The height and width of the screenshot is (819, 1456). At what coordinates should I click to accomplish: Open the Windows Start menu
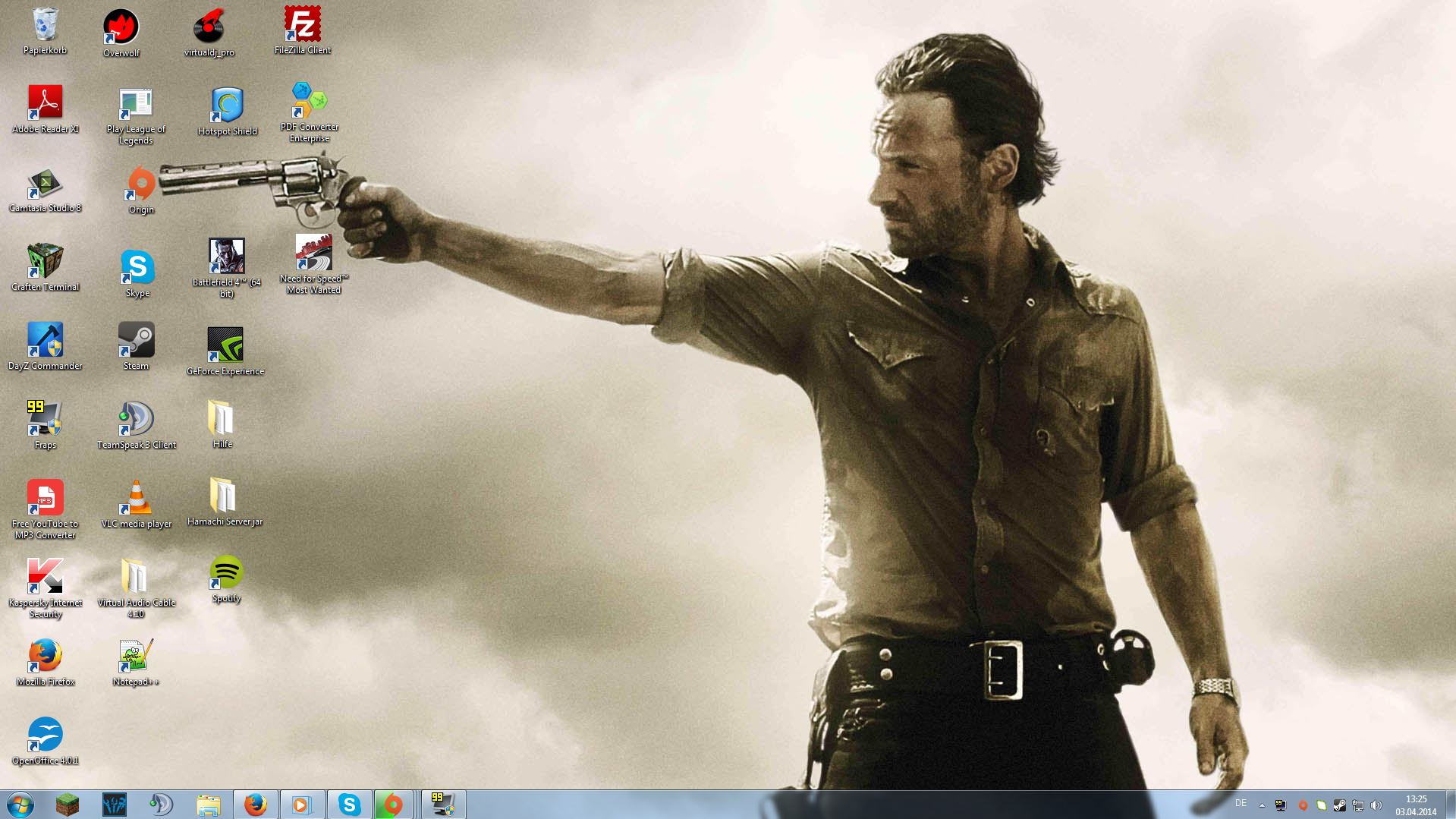point(20,805)
